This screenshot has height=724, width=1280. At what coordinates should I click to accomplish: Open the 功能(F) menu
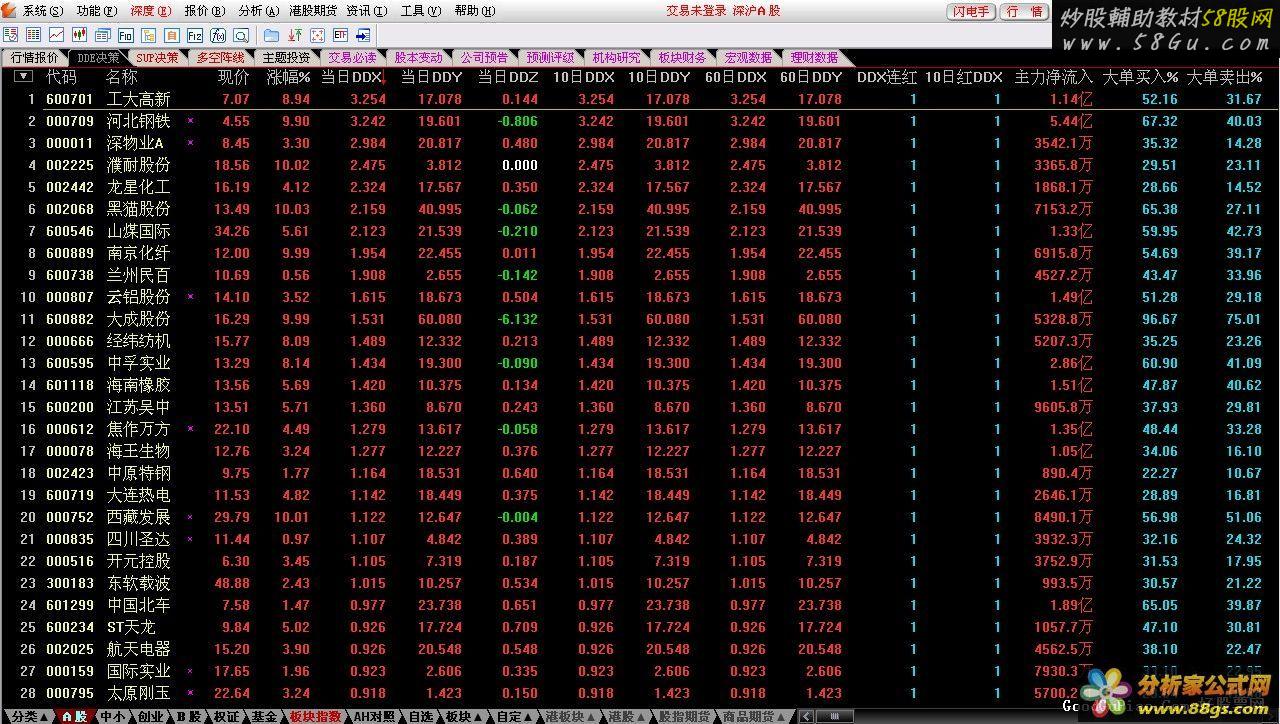click(96, 11)
